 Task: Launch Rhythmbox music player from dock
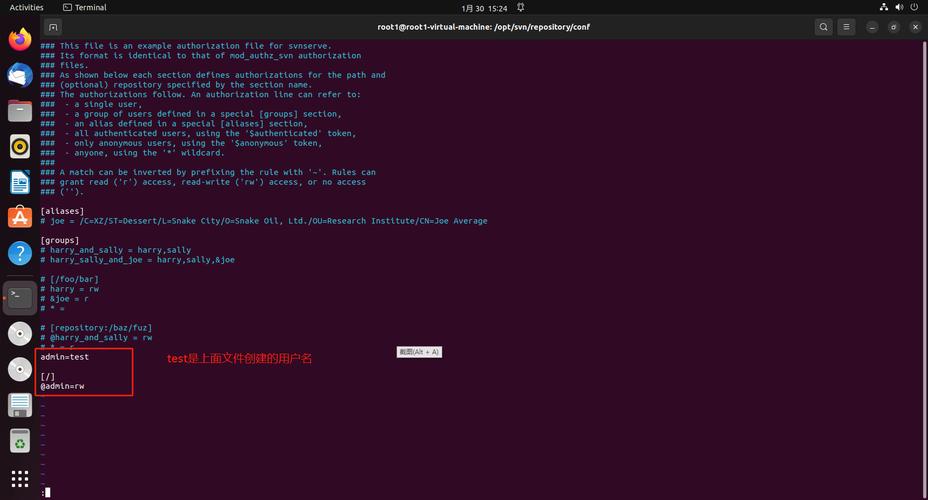pyautogui.click(x=20, y=146)
